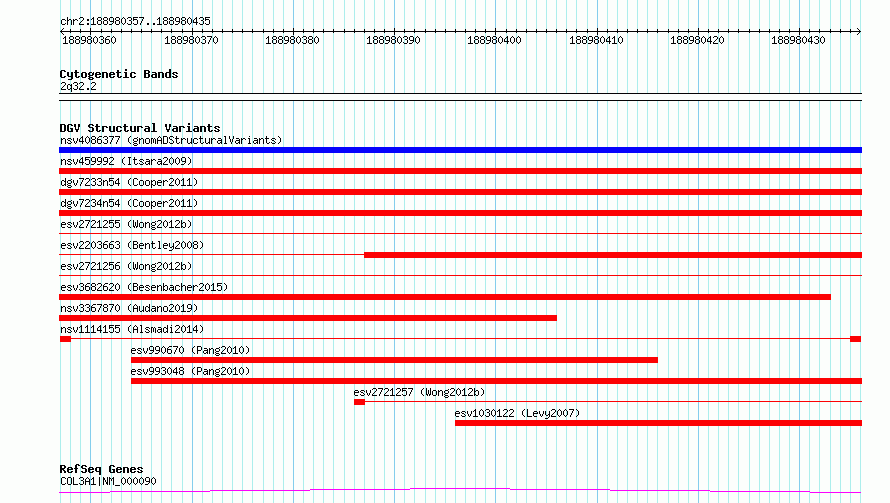Click the chr2:188980357..188980435 region label
Viewport: 890px width, 503px height.
135,21
